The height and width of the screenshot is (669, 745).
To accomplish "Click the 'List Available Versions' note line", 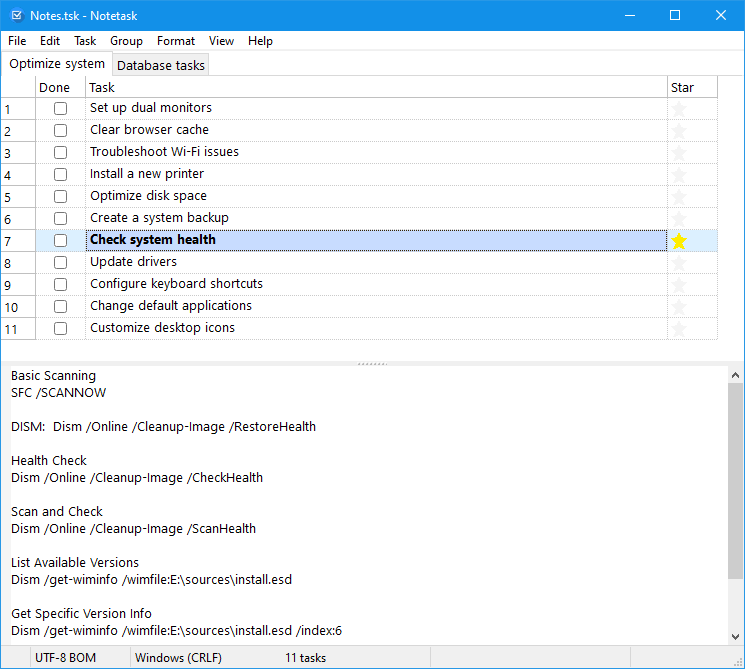I will [75, 563].
